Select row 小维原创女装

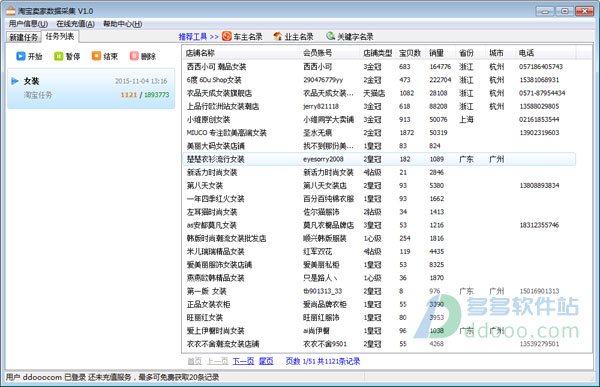point(379,119)
